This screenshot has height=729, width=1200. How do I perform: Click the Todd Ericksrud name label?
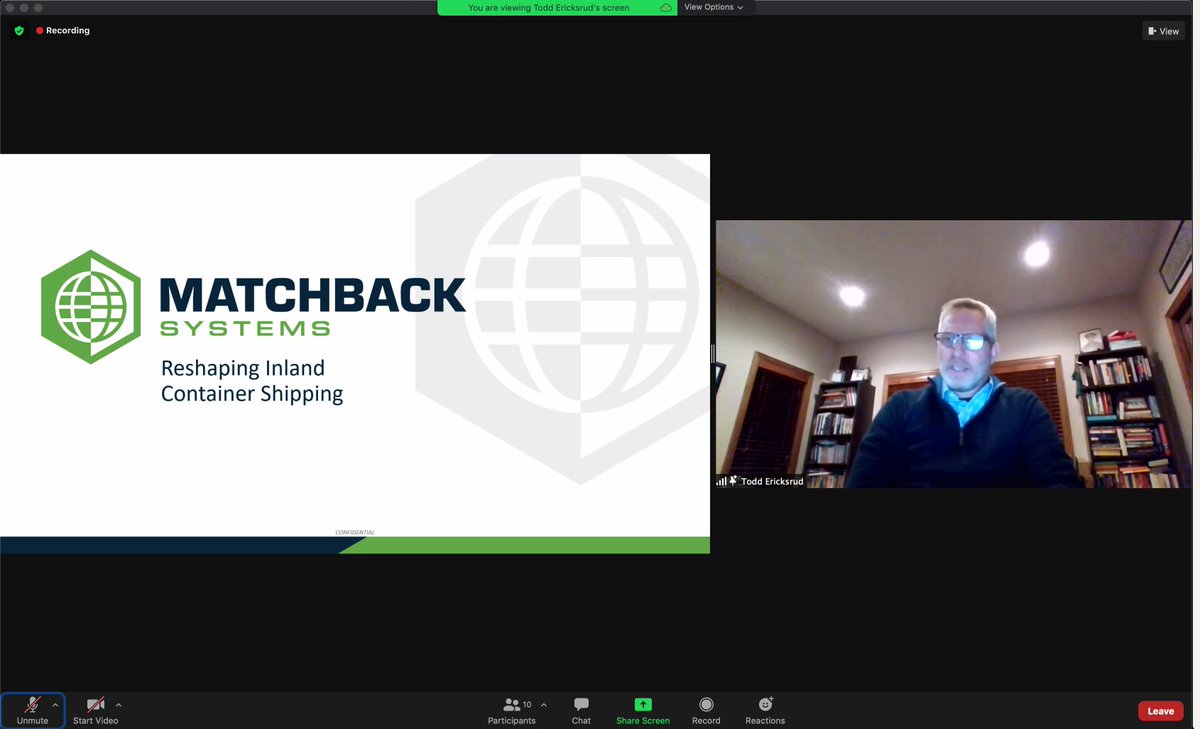click(772, 481)
